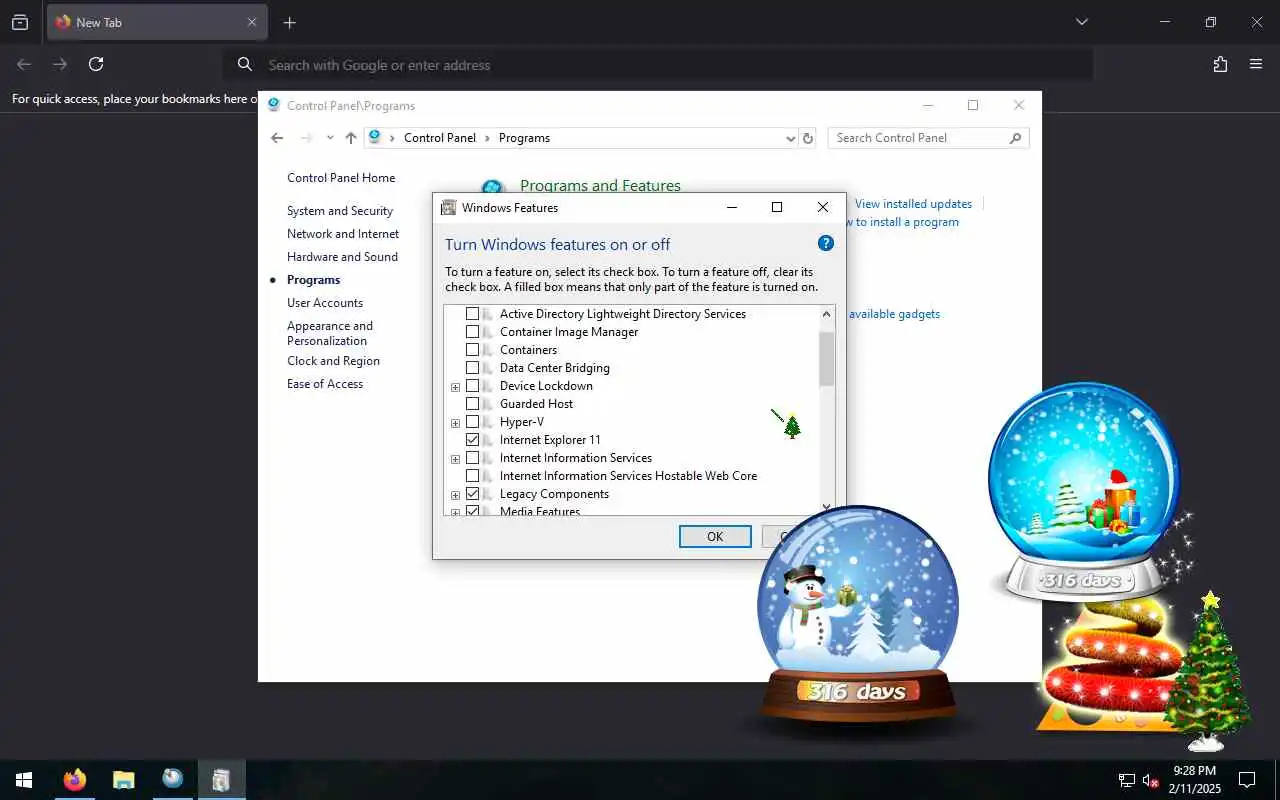Open the Firefox list all tabs chevron
Image resolution: width=1280 pixels, height=800 pixels.
click(x=1081, y=22)
